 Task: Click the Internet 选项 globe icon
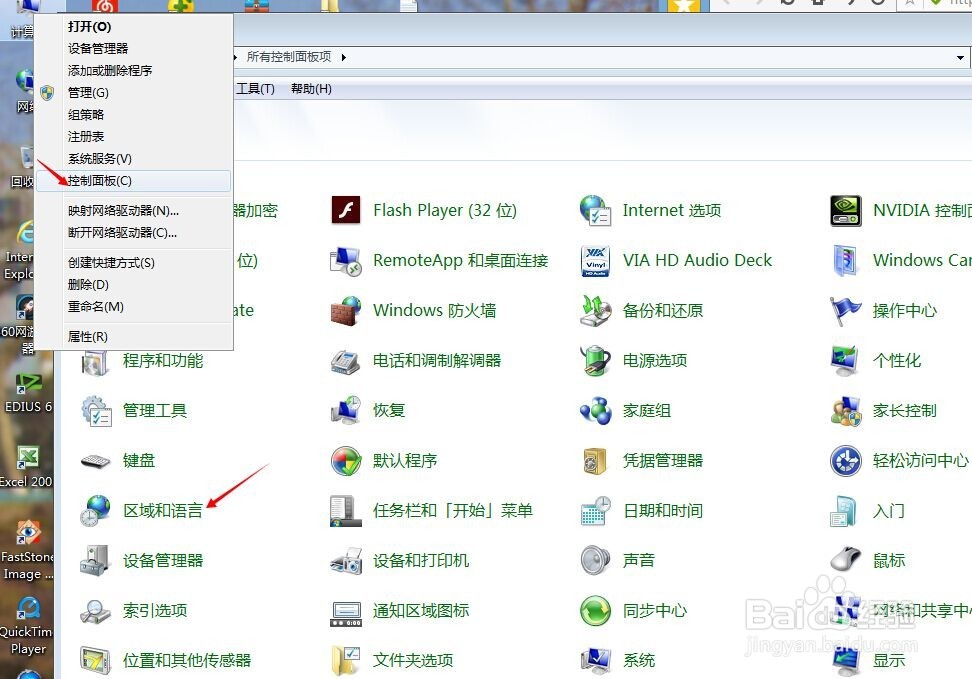pos(595,210)
